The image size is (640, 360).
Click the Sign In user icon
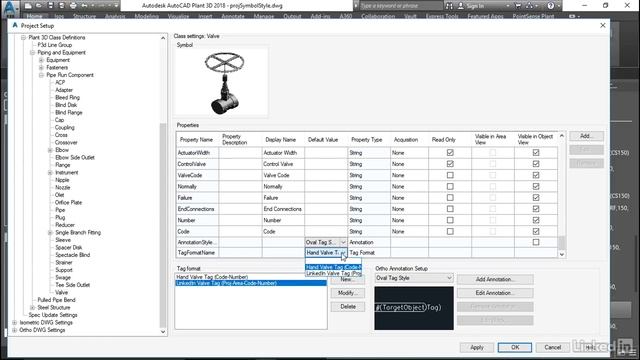click(x=461, y=6)
